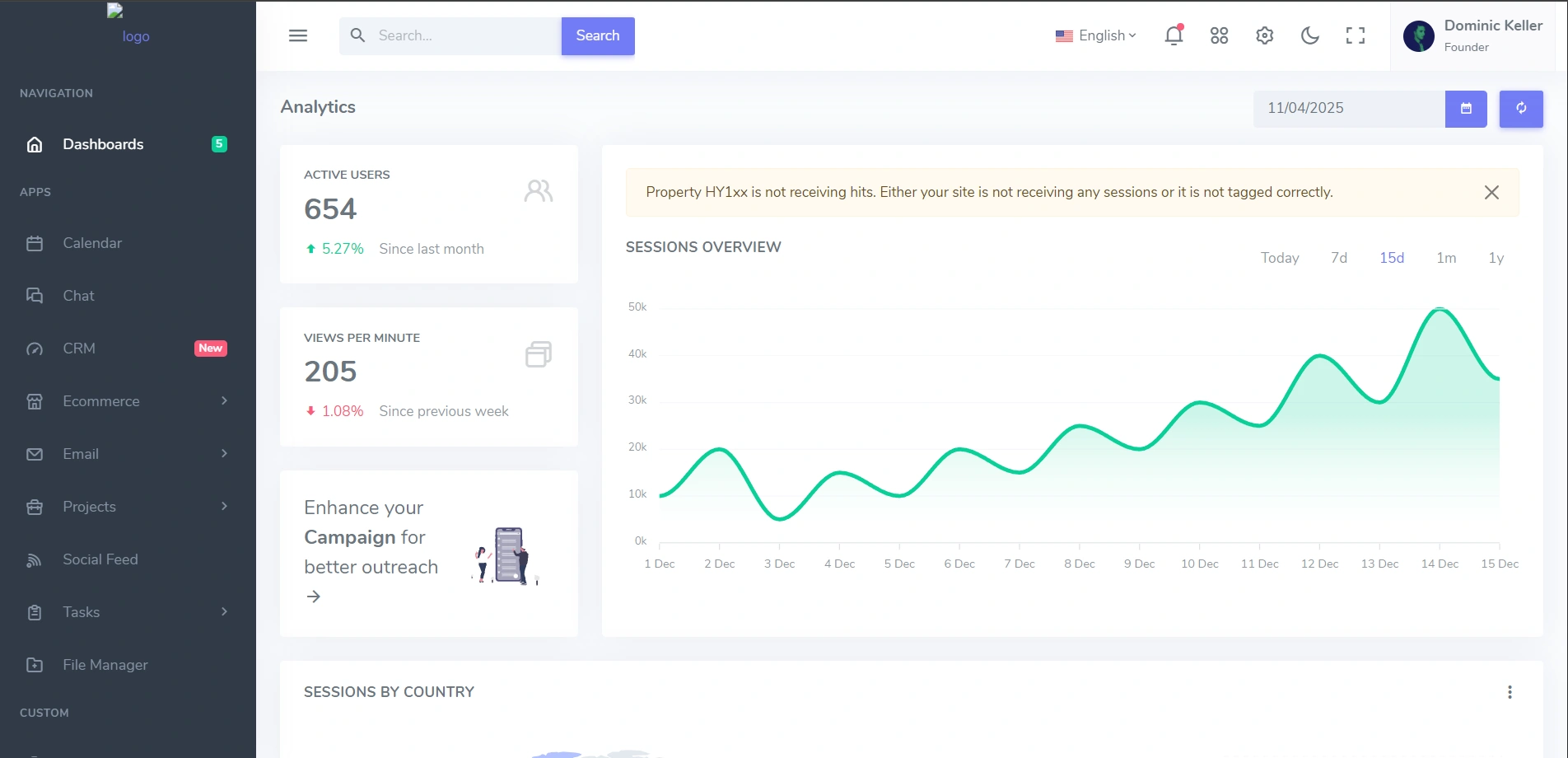
Task: Open the apps grid menu
Action: (1219, 35)
